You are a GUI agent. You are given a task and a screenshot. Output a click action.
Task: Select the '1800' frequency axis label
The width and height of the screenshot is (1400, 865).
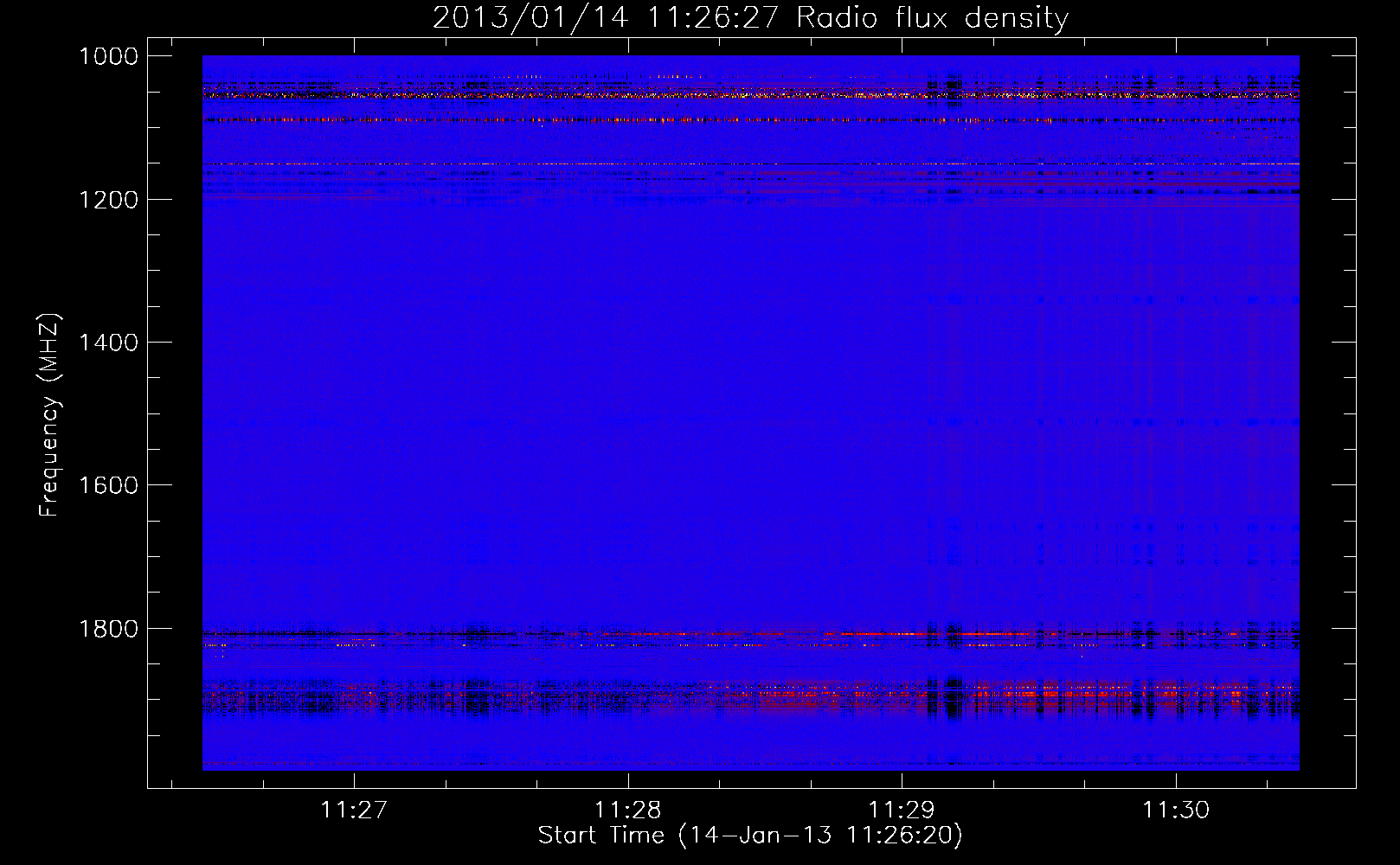coord(108,629)
